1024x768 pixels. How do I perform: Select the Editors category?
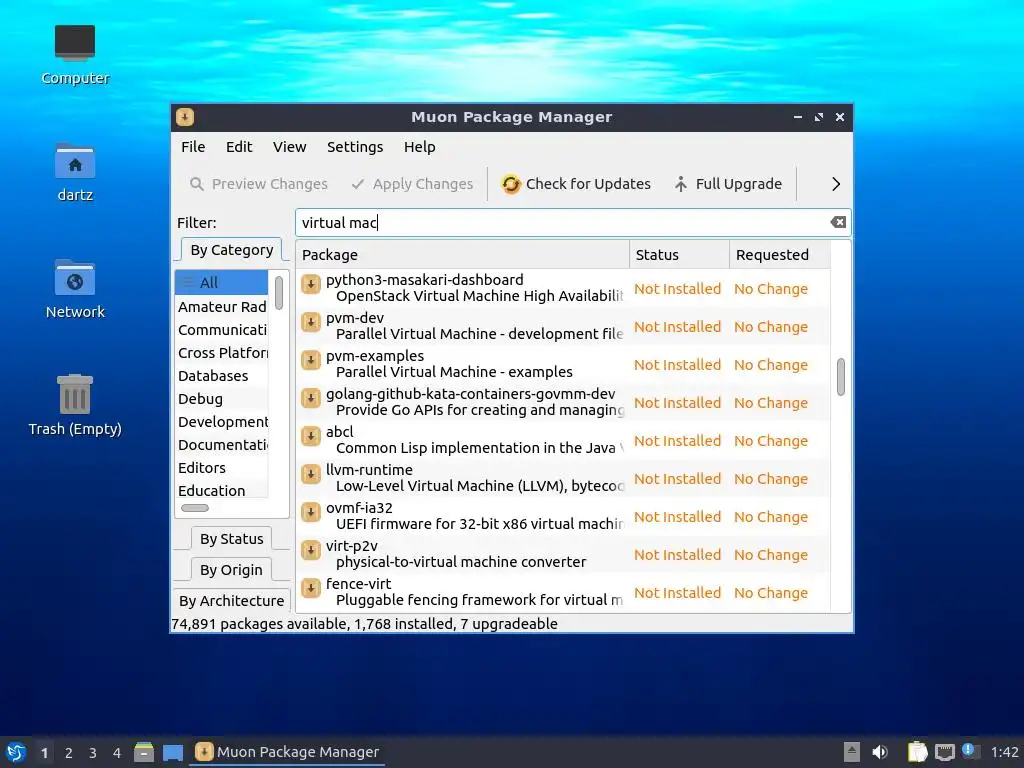221,468
